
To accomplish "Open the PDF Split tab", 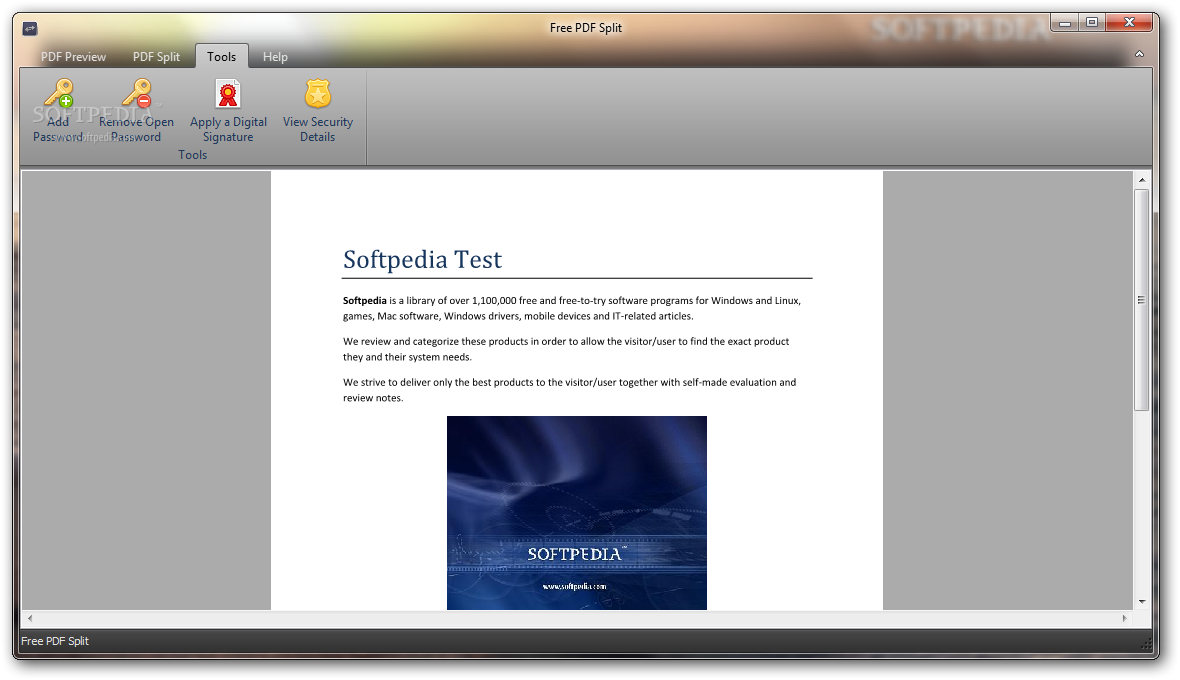I will tap(157, 56).
